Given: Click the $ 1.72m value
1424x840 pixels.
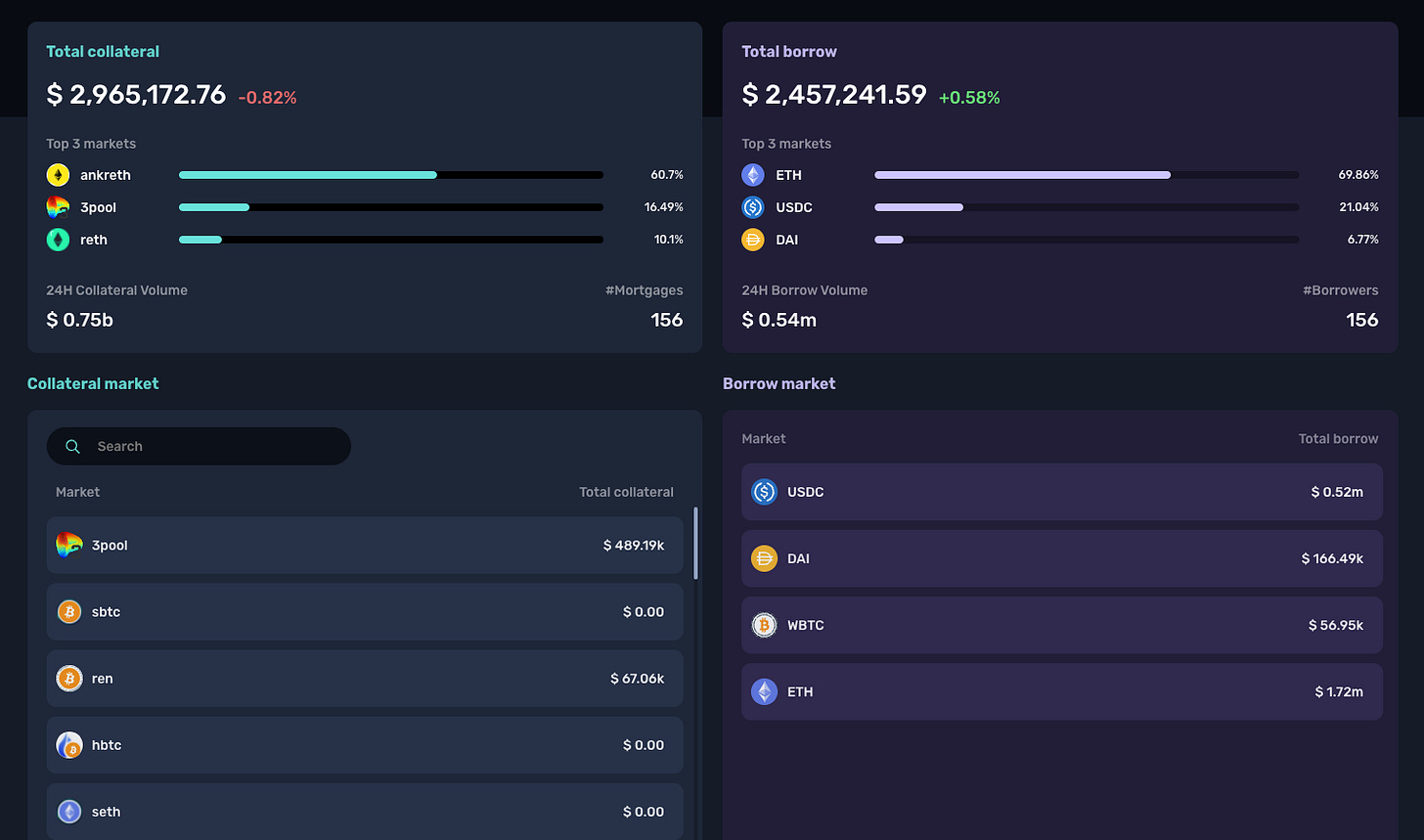Looking at the screenshot, I should point(1339,691).
